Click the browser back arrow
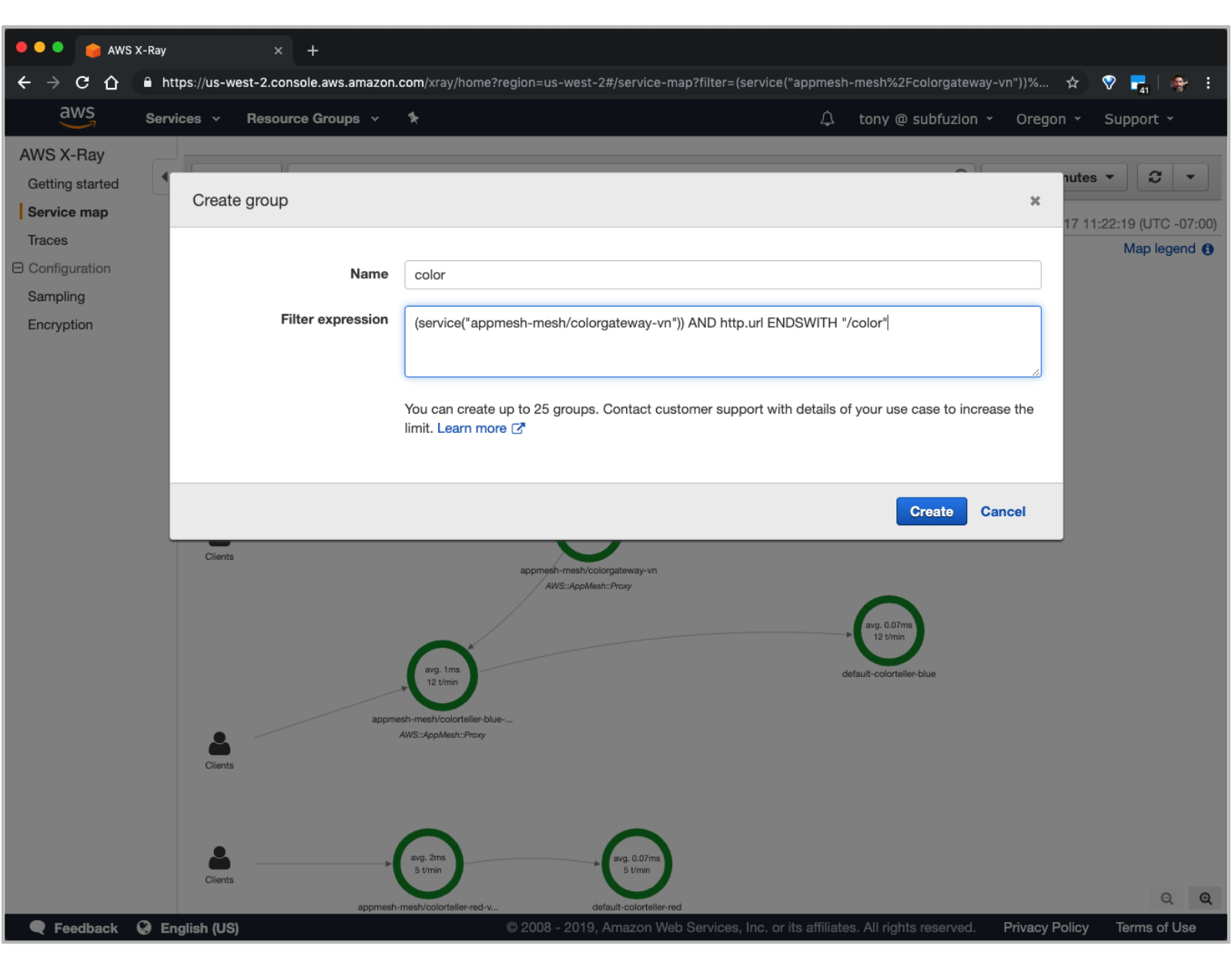The image size is (1232, 969). coord(25,82)
